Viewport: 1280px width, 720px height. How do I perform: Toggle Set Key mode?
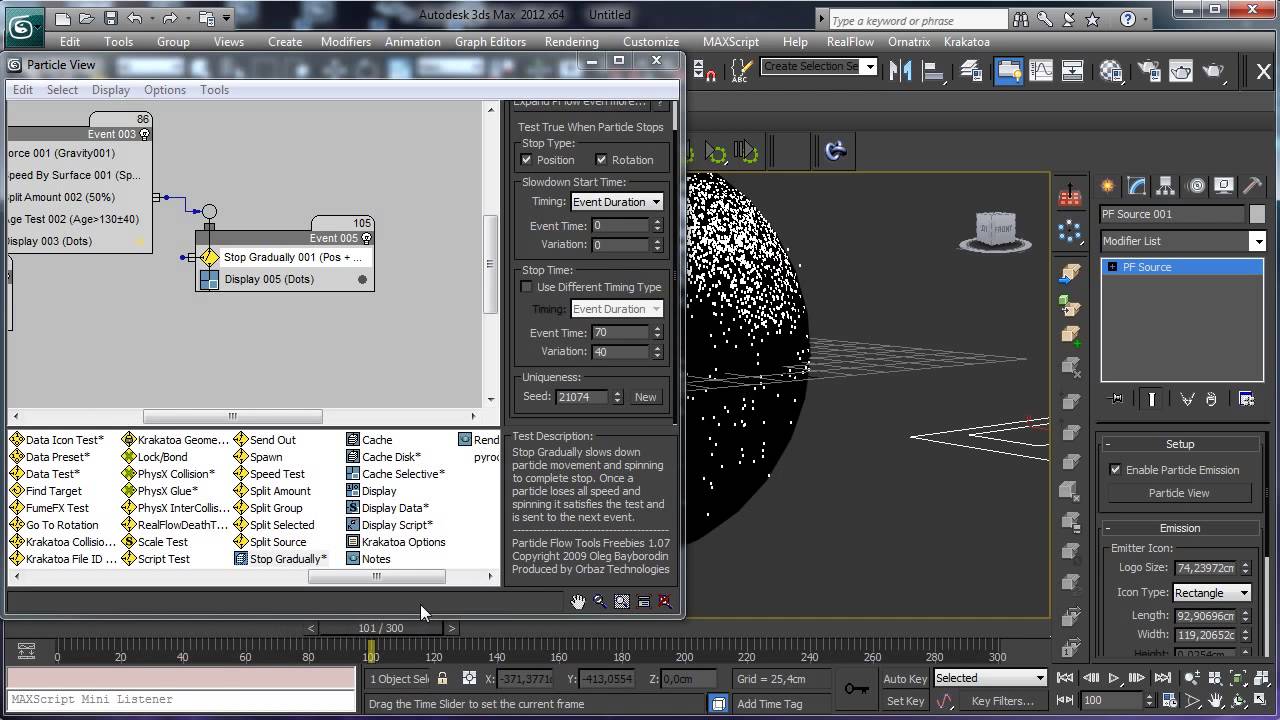[905, 701]
